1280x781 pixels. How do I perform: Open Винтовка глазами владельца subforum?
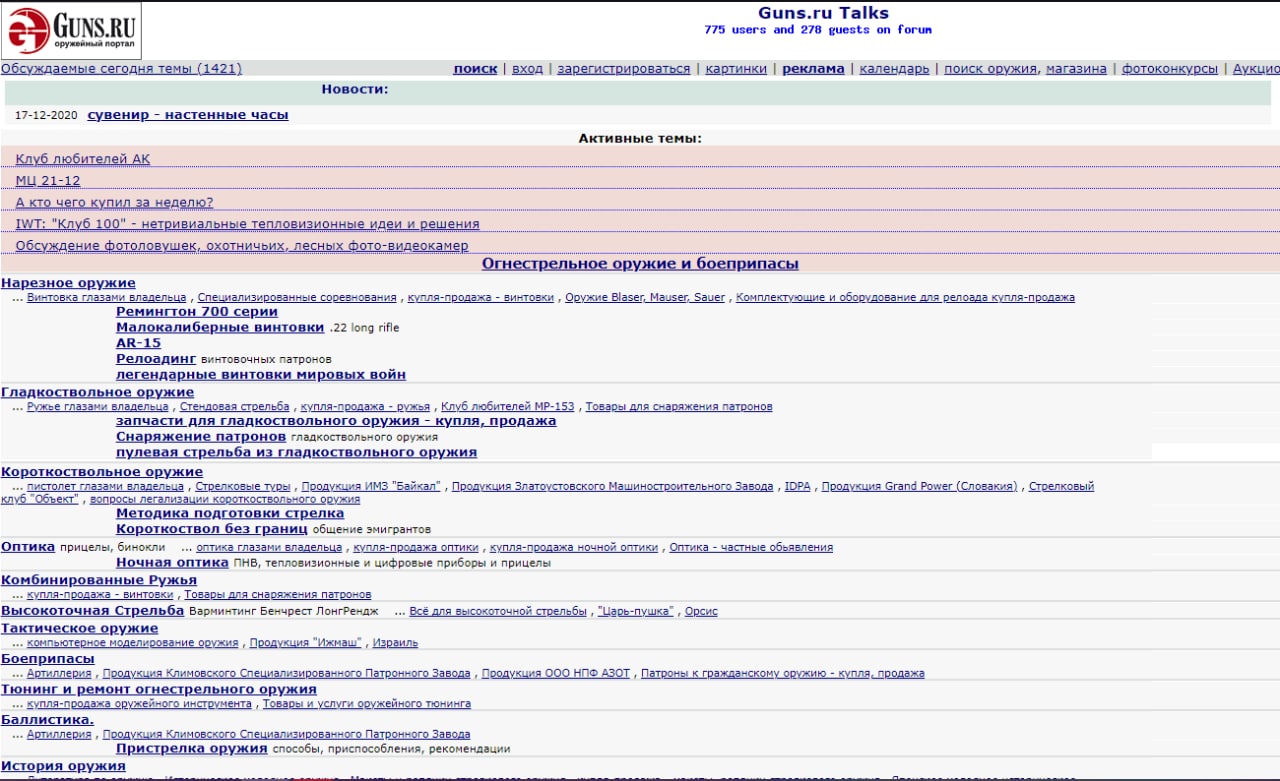coord(106,297)
